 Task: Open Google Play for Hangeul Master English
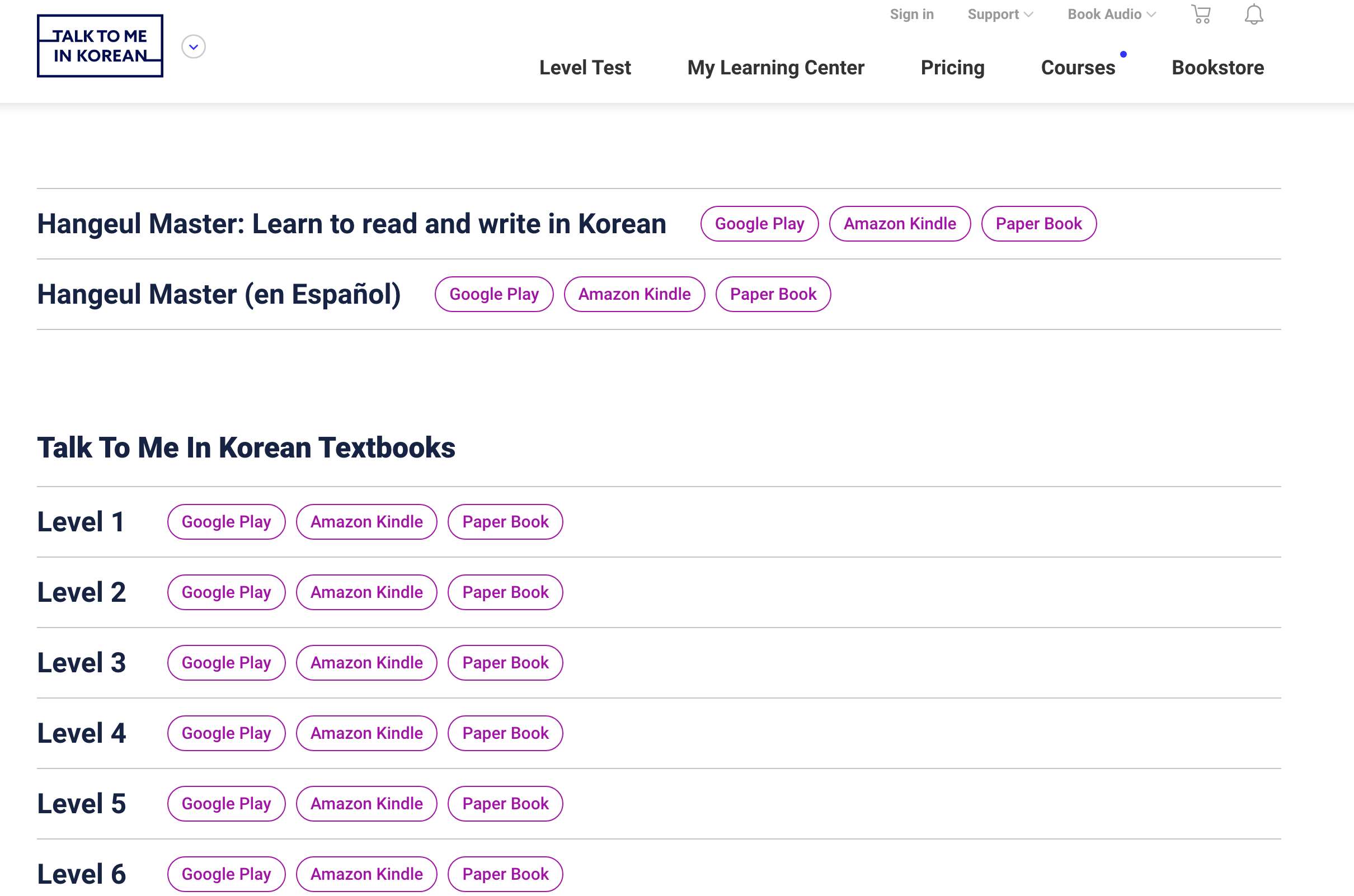click(x=760, y=223)
